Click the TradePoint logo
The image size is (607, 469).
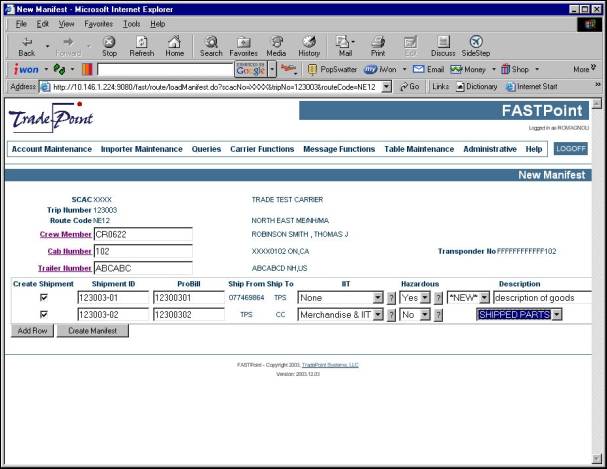click(x=51, y=117)
